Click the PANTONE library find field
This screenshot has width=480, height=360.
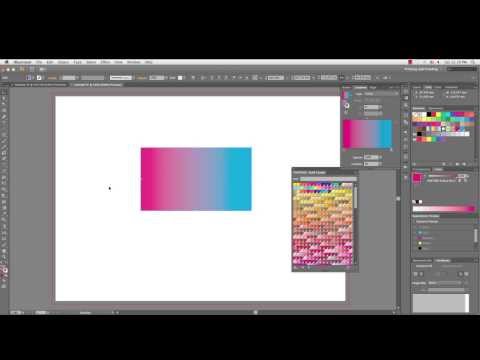328,179
